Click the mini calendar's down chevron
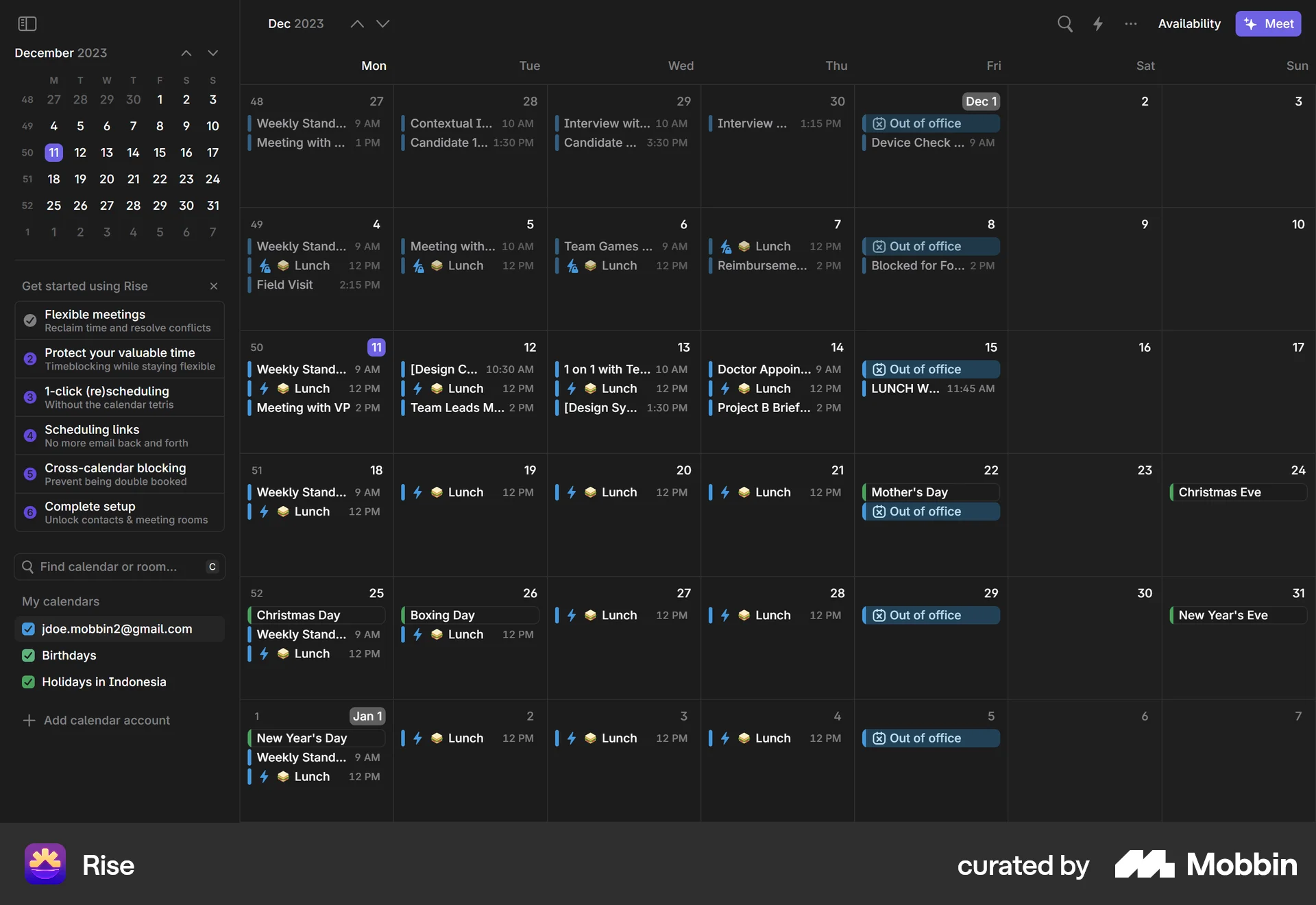 [213, 53]
